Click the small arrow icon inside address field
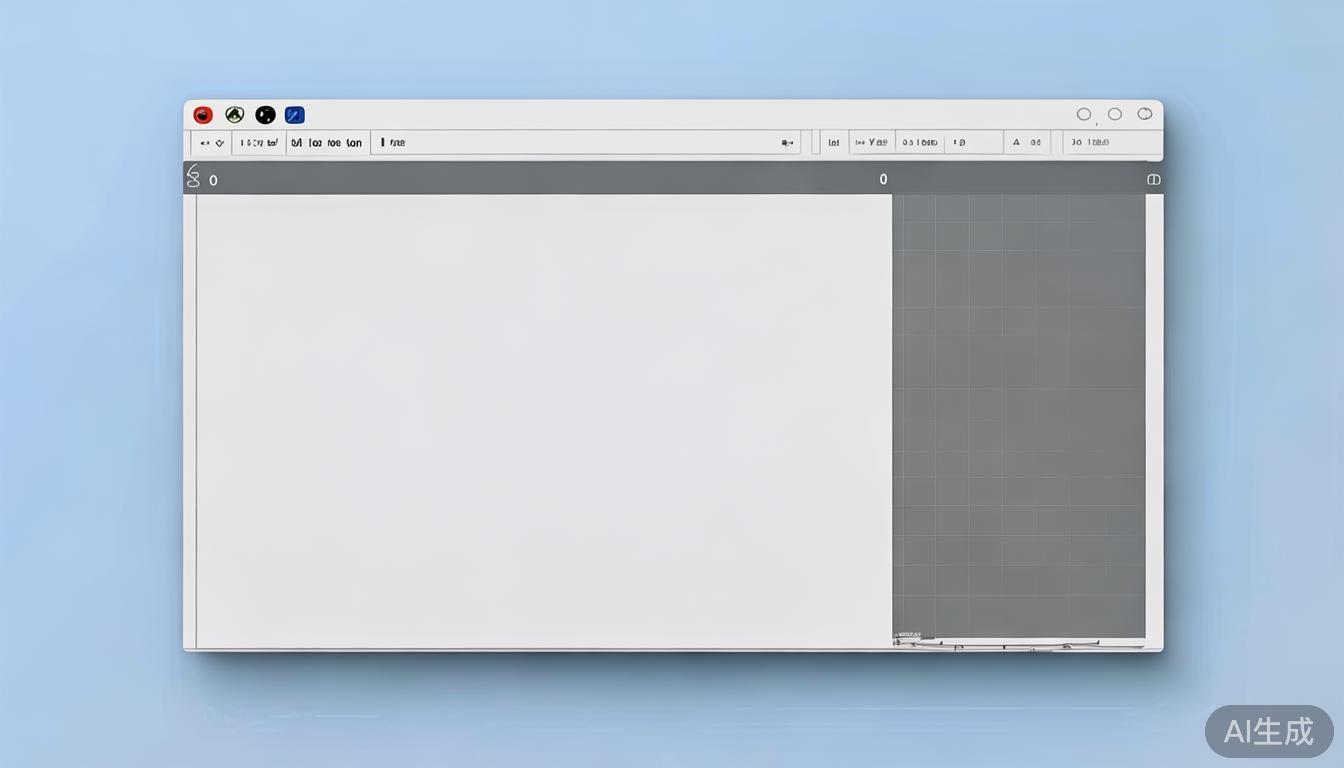The height and width of the screenshot is (768, 1344). 787,143
